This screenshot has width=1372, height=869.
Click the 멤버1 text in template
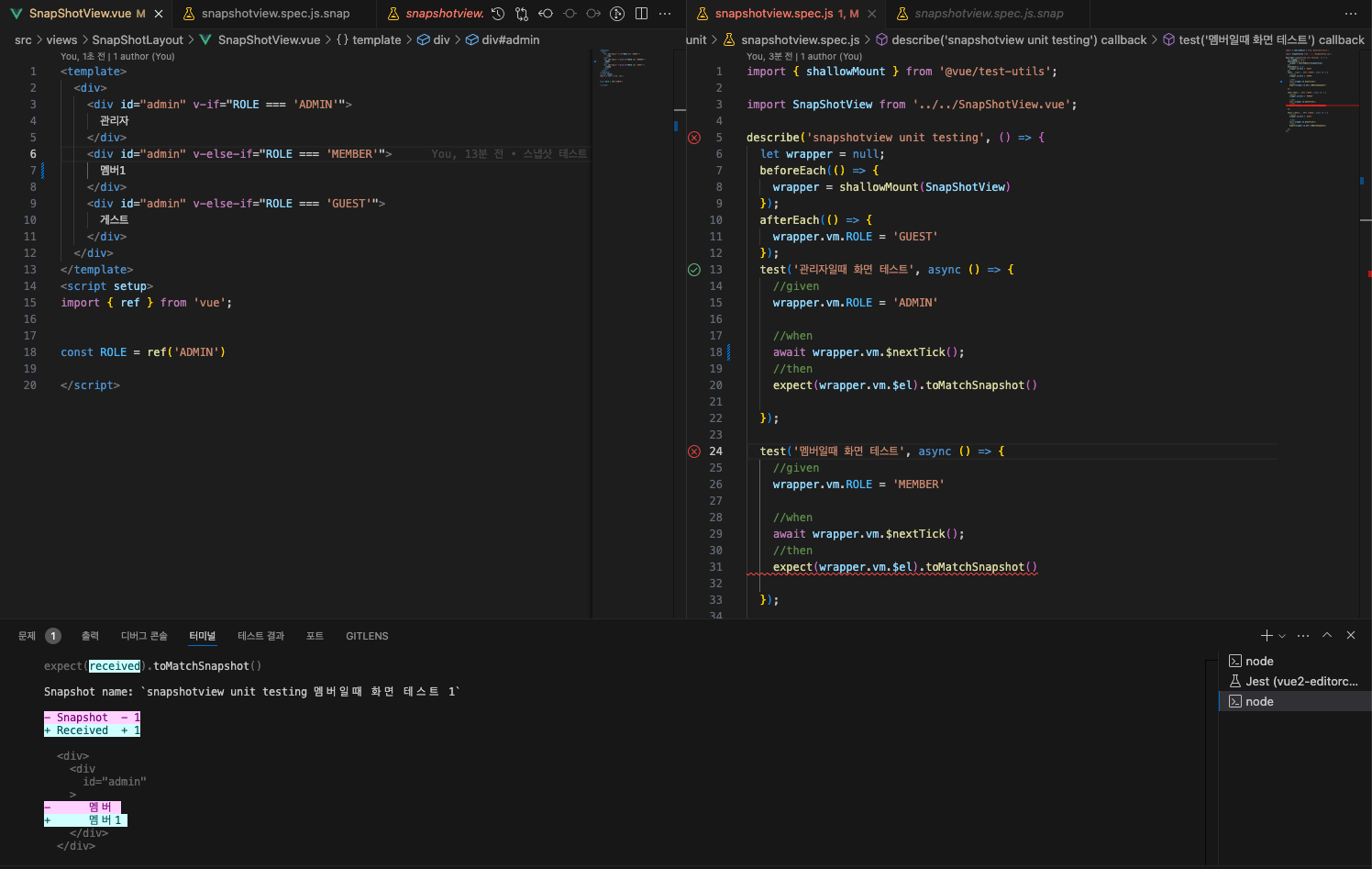[113, 171]
